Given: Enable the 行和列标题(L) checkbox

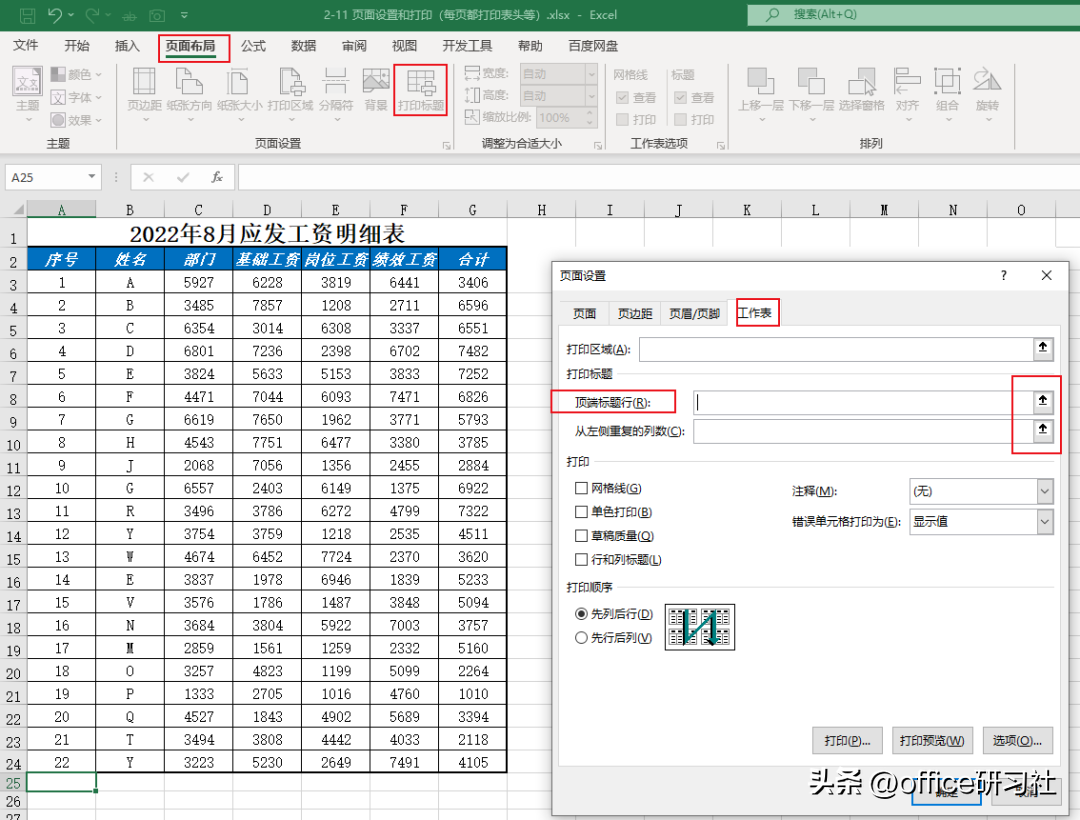Looking at the screenshot, I should point(581,559).
